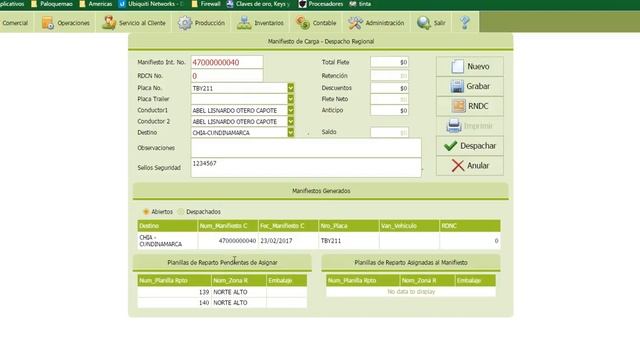Image resolution: width=640 pixels, height=360 pixels.
Task: Click the Nuevo blank page icon
Action: click(x=458, y=66)
